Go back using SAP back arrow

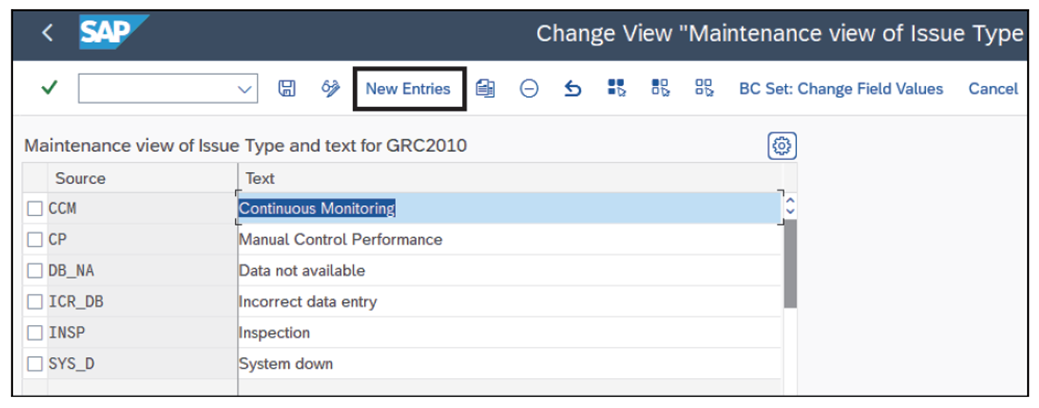(47, 33)
